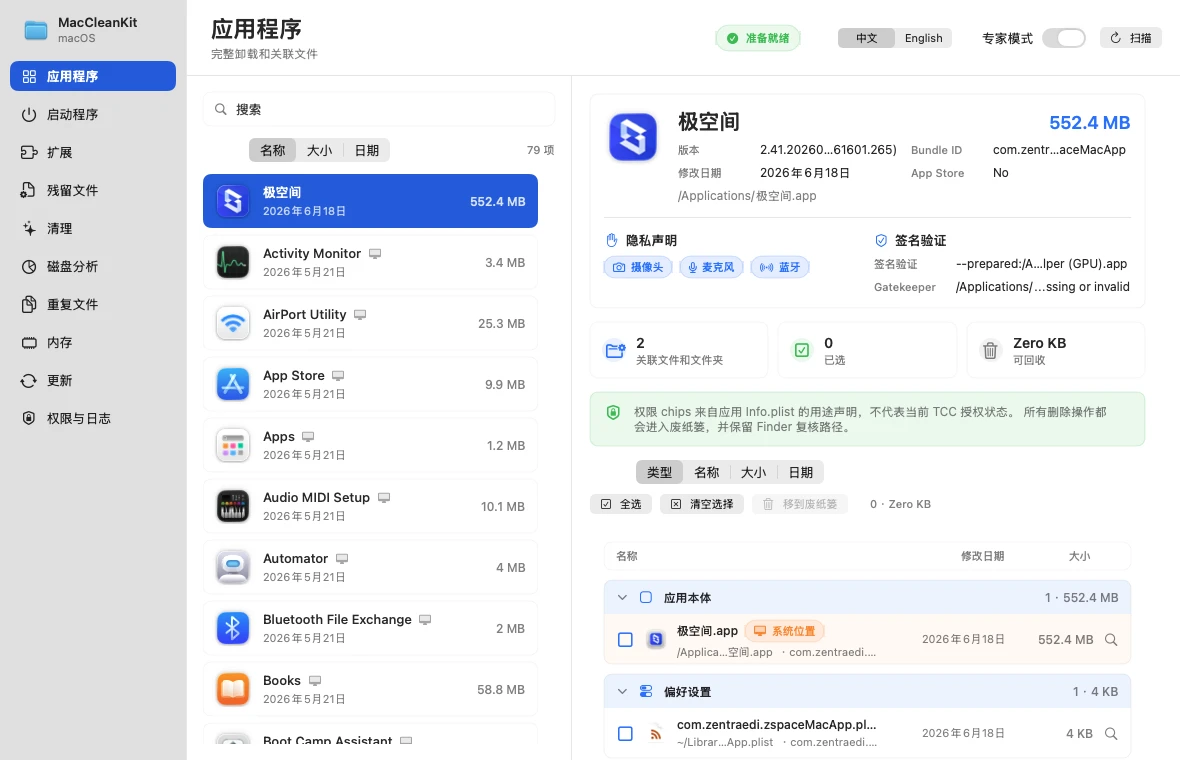Click the 全选 button
1180x760 pixels.
[x=622, y=504]
